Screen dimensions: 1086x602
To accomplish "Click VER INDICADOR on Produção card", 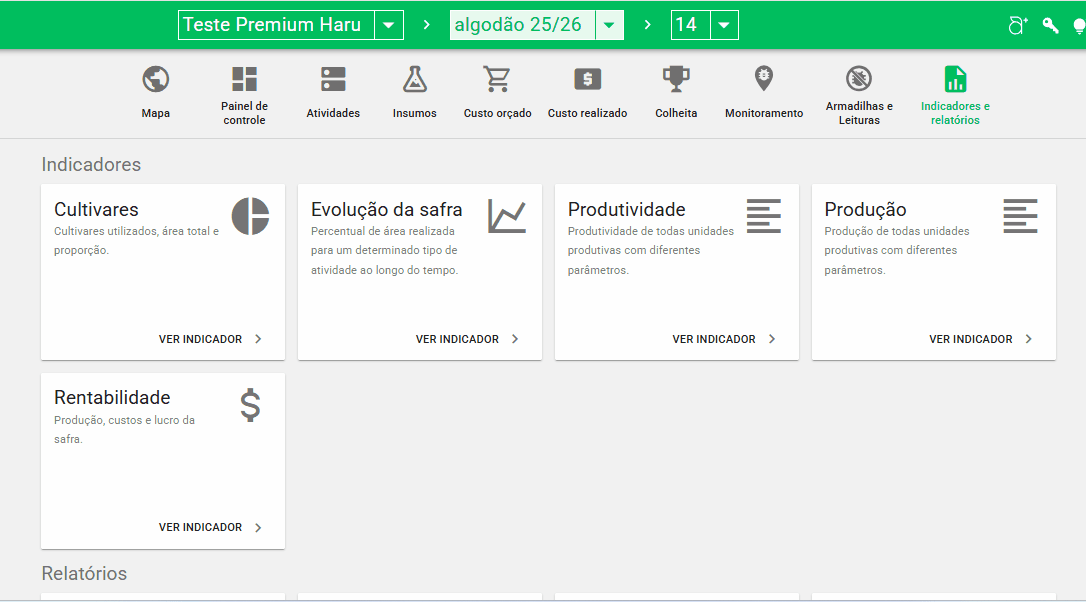I will 981,339.
